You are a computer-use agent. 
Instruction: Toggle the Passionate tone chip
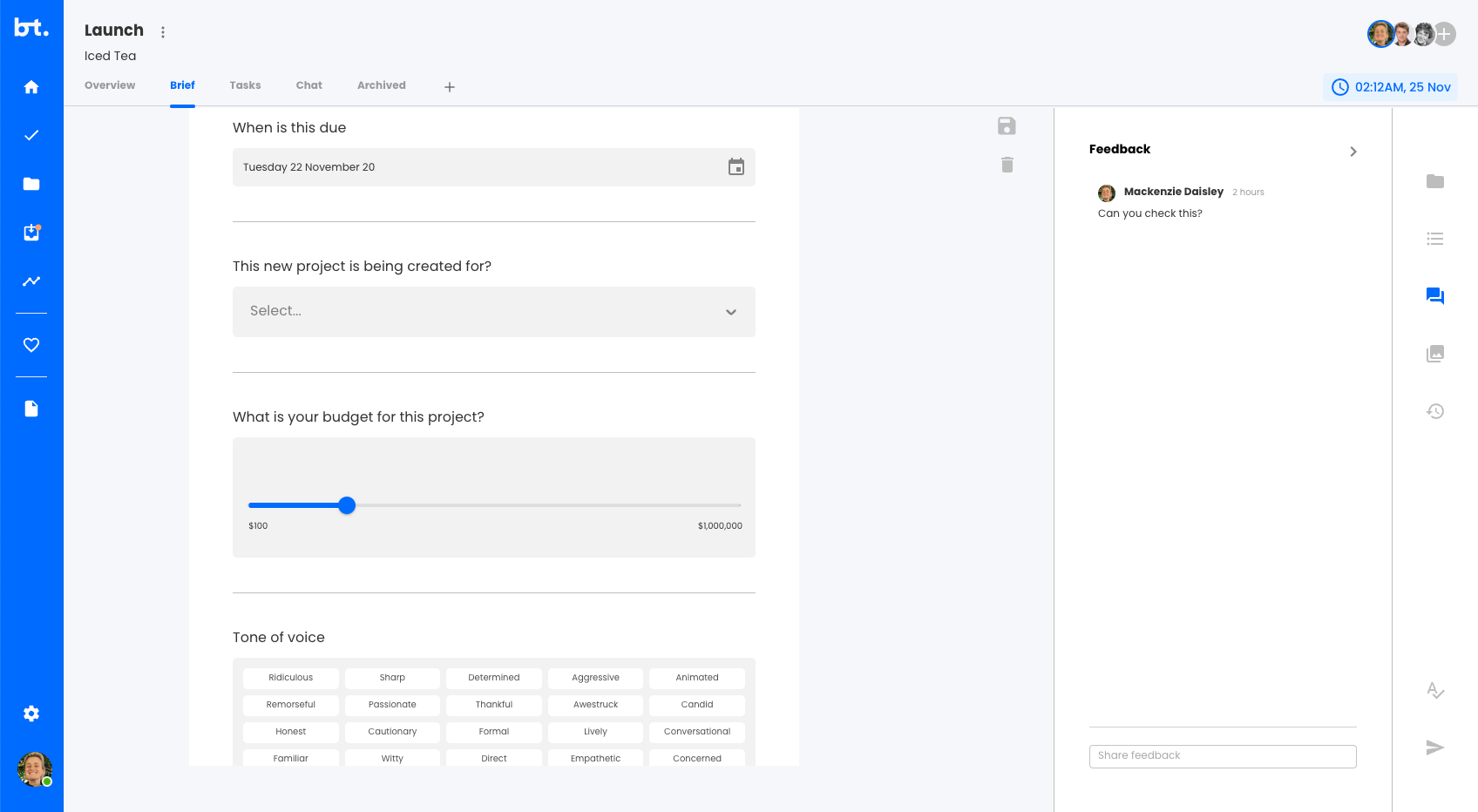pyautogui.click(x=392, y=705)
